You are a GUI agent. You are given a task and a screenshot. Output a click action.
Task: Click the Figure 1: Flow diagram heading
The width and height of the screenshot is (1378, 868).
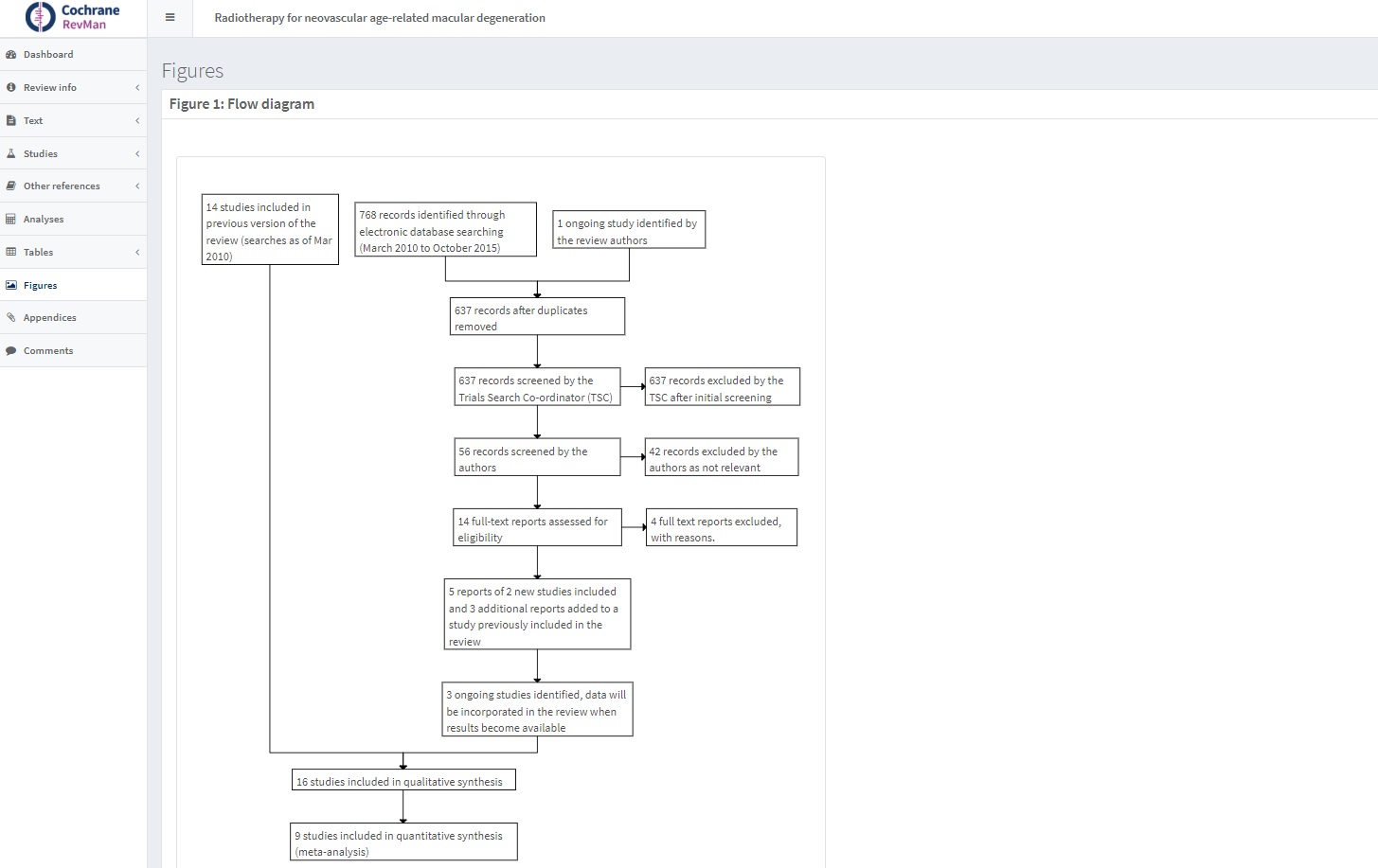click(x=242, y=104)
